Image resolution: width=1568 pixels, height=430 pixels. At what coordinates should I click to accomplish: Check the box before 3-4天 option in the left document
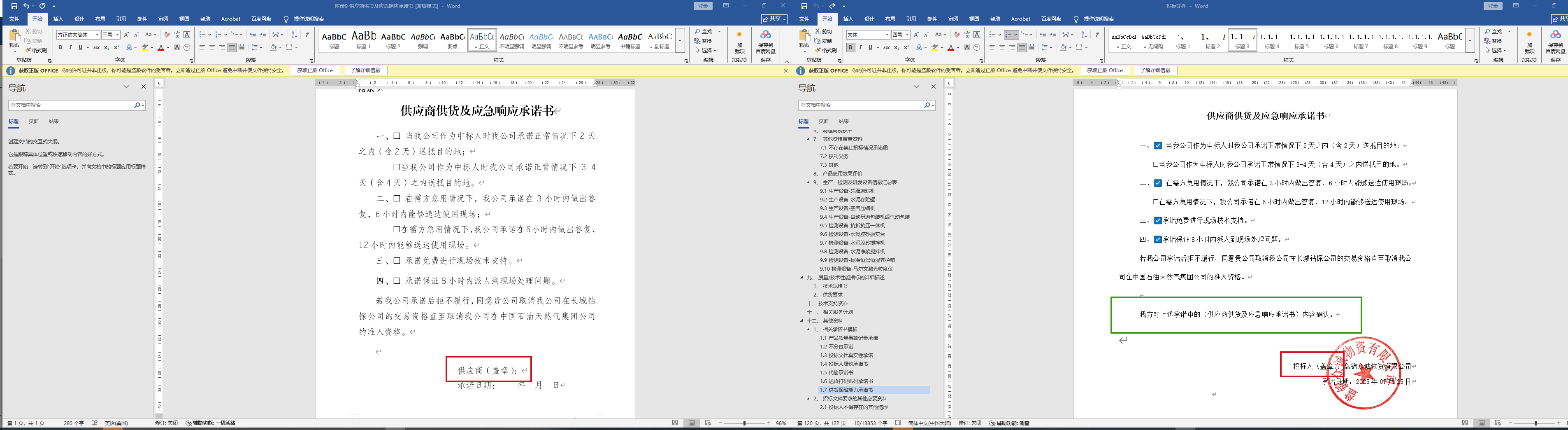(x=397, y=167)
